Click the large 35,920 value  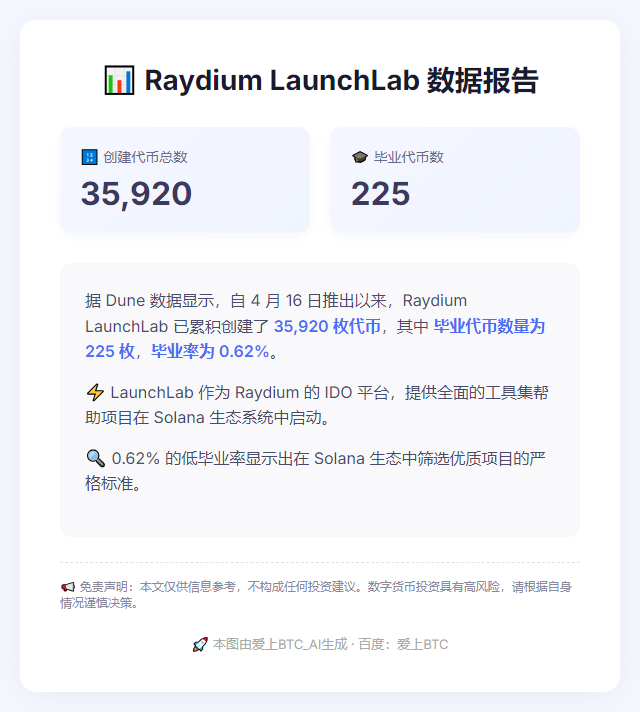point(136,194)
